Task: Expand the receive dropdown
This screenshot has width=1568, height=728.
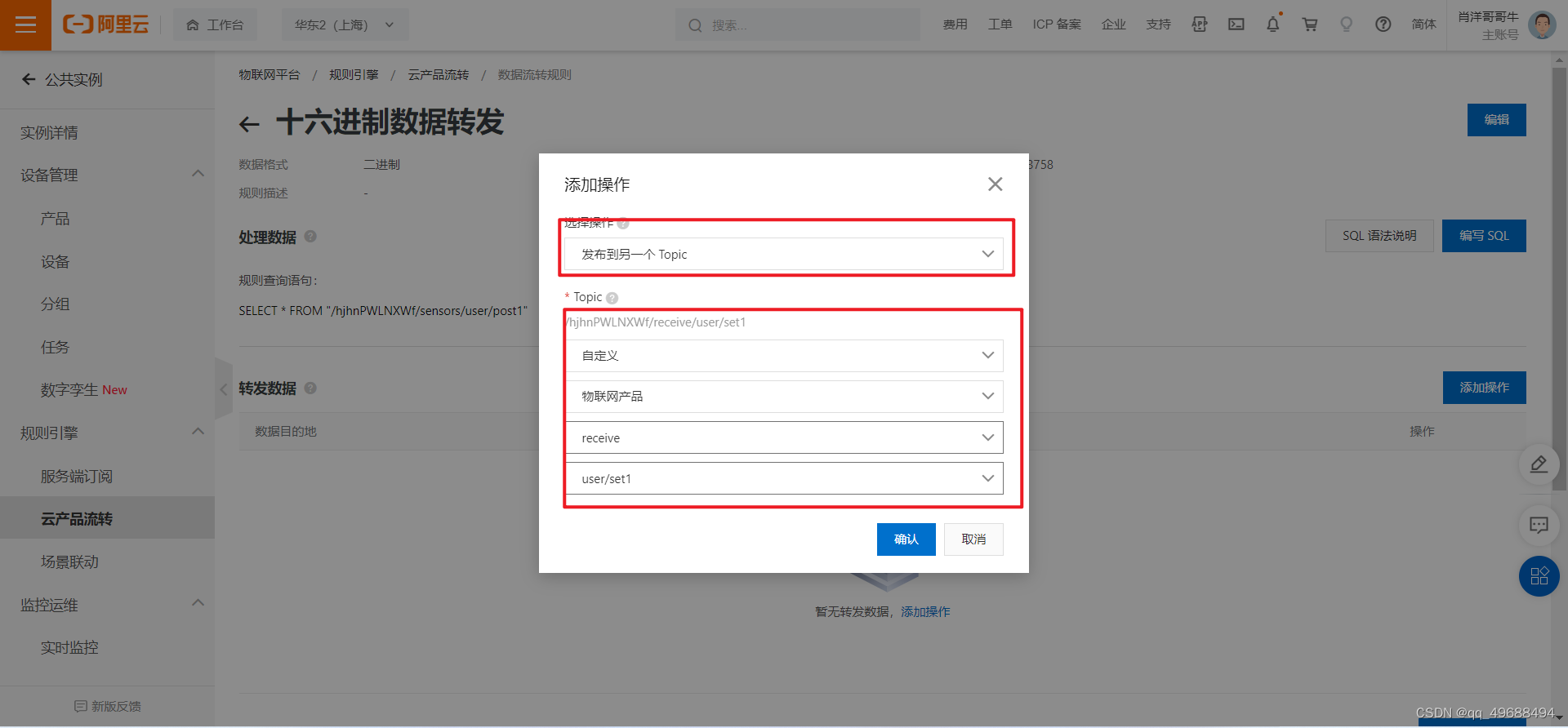Action: click(x=784, y=437)
